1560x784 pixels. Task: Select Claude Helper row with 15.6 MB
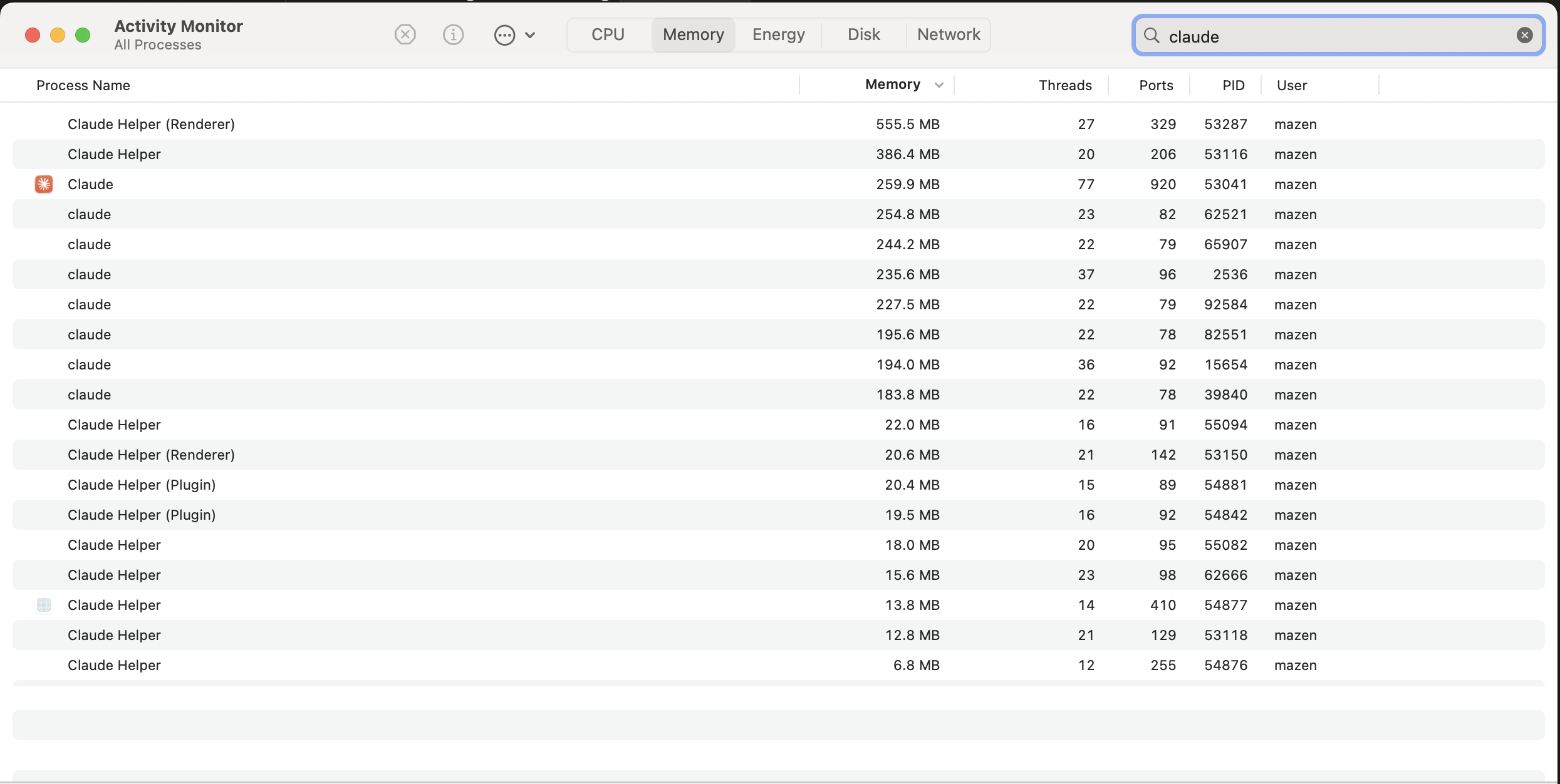(x=779, y=575)
